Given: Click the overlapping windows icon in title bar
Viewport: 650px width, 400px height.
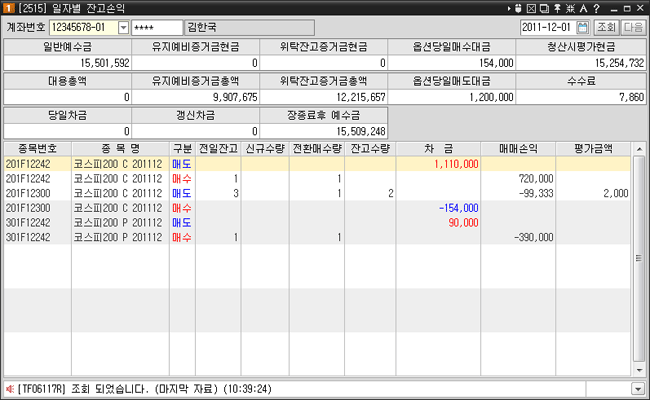Looking at the screenshot, I should point(544,8).
